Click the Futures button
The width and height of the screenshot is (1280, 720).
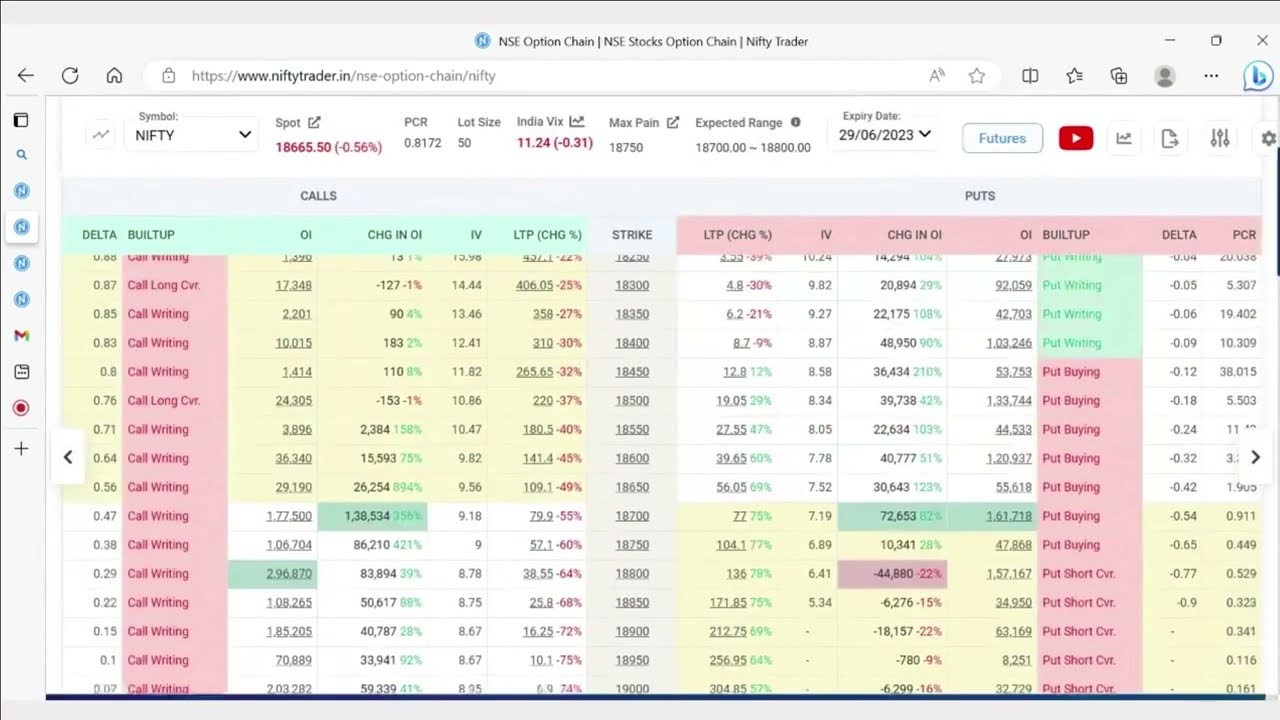pyautogui.click(x=1002, y=138)
